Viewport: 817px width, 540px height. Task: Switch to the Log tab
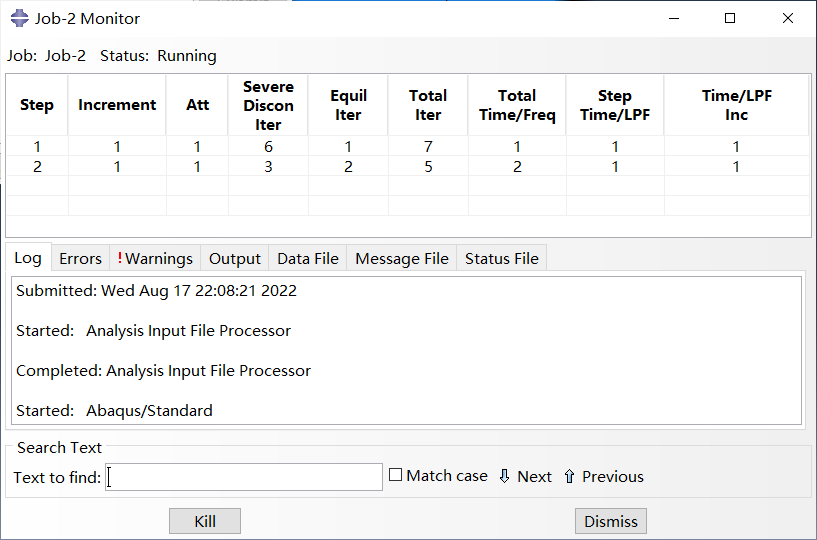click(x=28, y=258)
